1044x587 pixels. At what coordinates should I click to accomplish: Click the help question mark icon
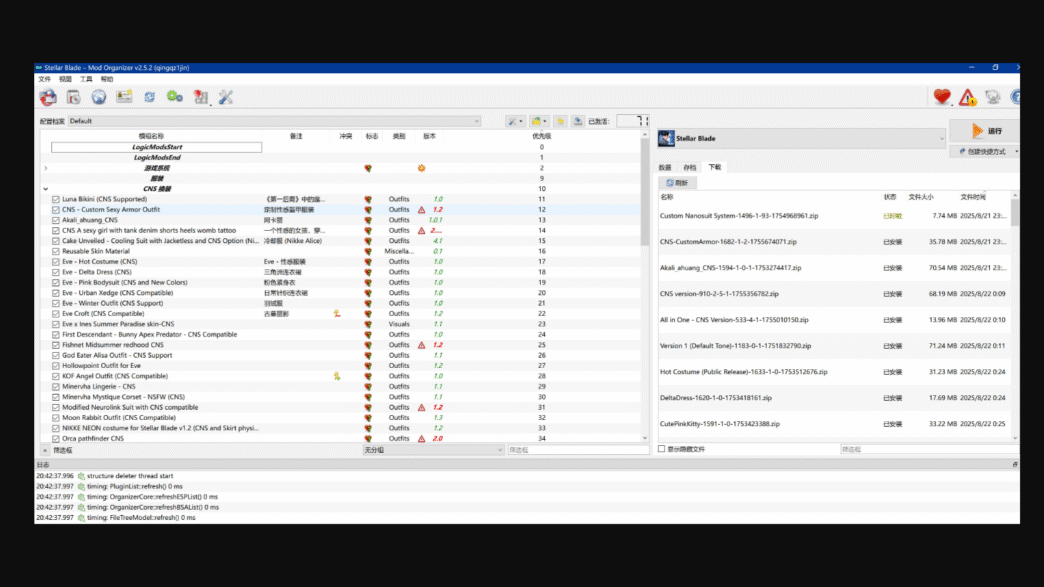[1015, 98]
